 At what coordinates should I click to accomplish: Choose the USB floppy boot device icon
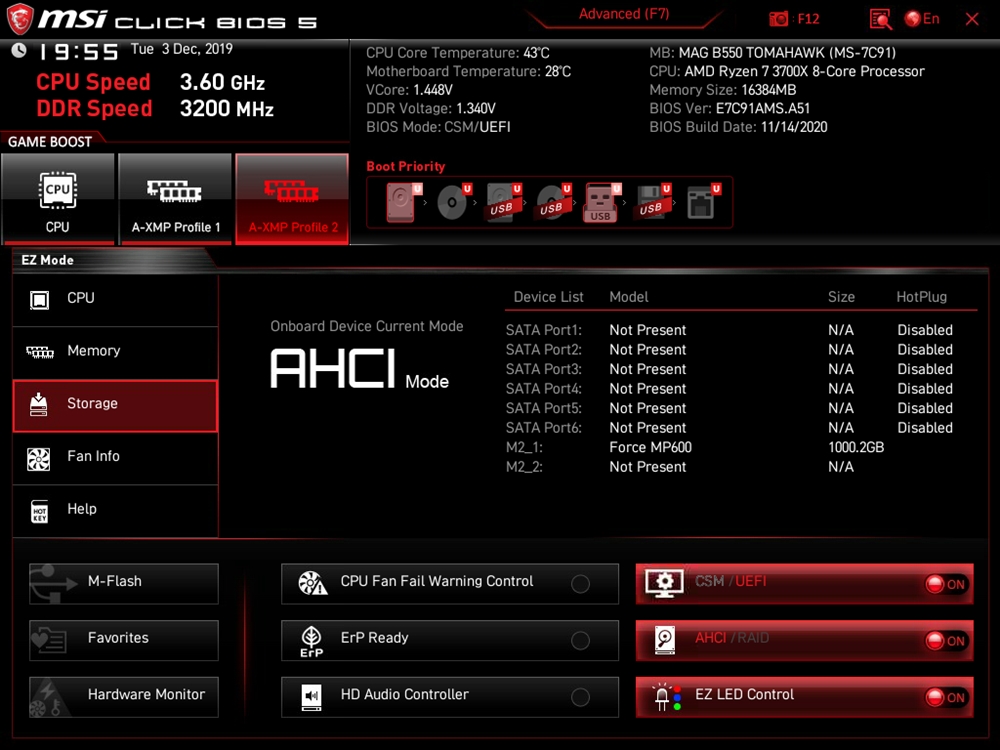[652, 202]
